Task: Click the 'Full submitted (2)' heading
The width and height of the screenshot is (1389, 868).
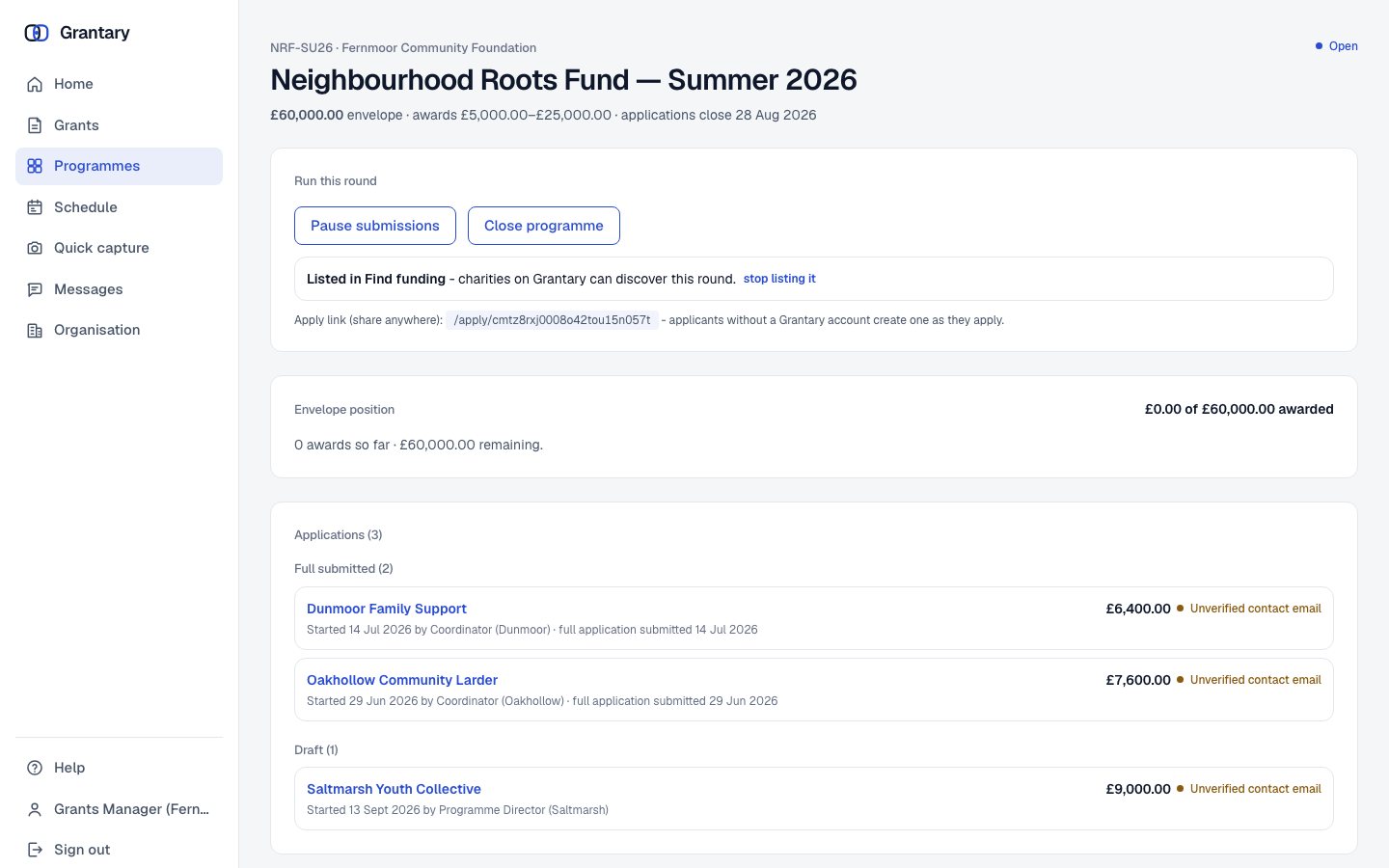Action: click(343, 569)
